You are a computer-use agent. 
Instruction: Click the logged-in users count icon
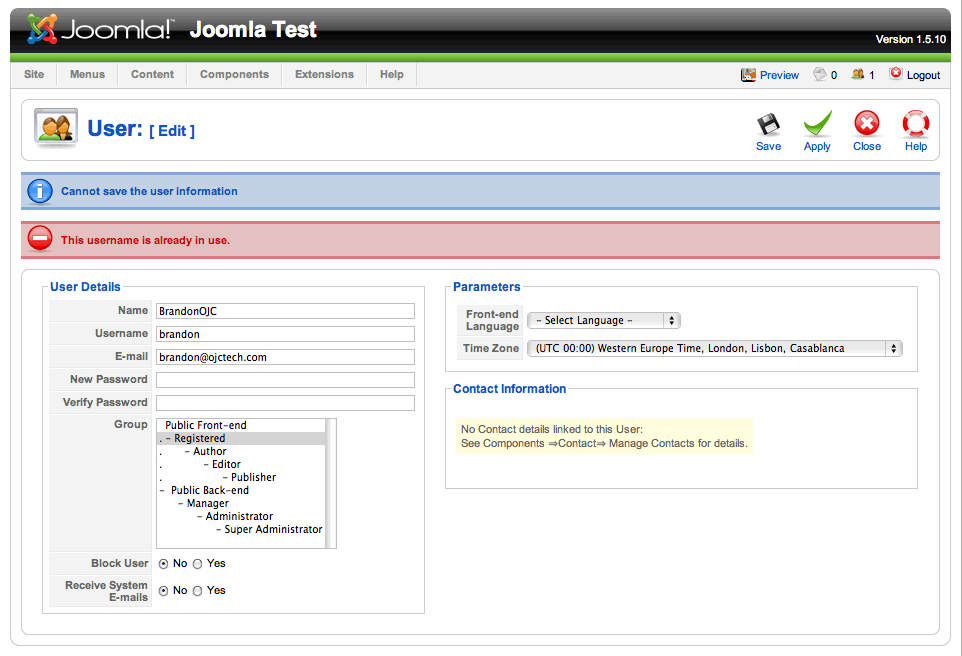[x=858, y=74]
